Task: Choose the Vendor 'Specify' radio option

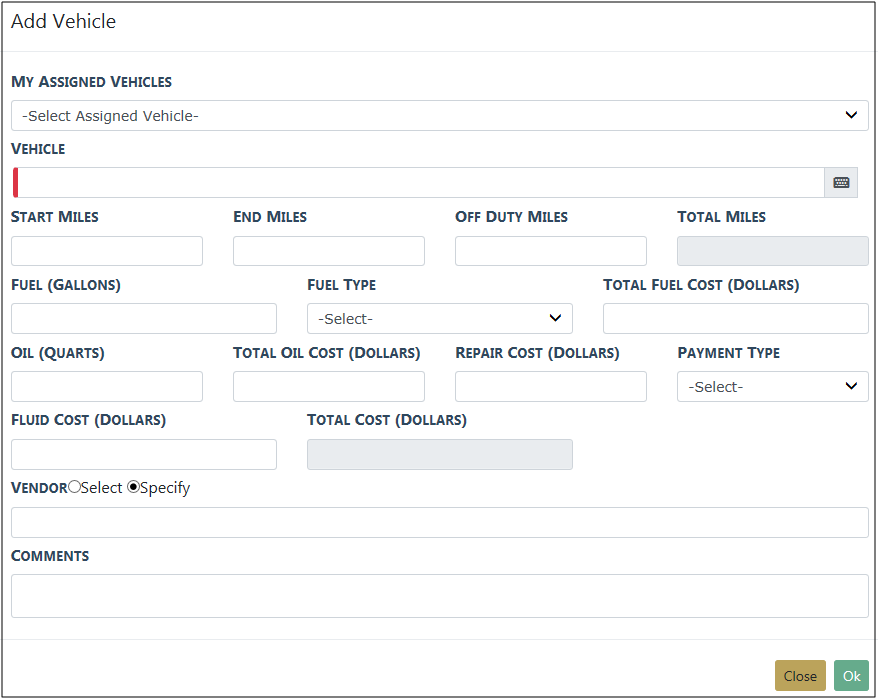Action: coord(133,488)
